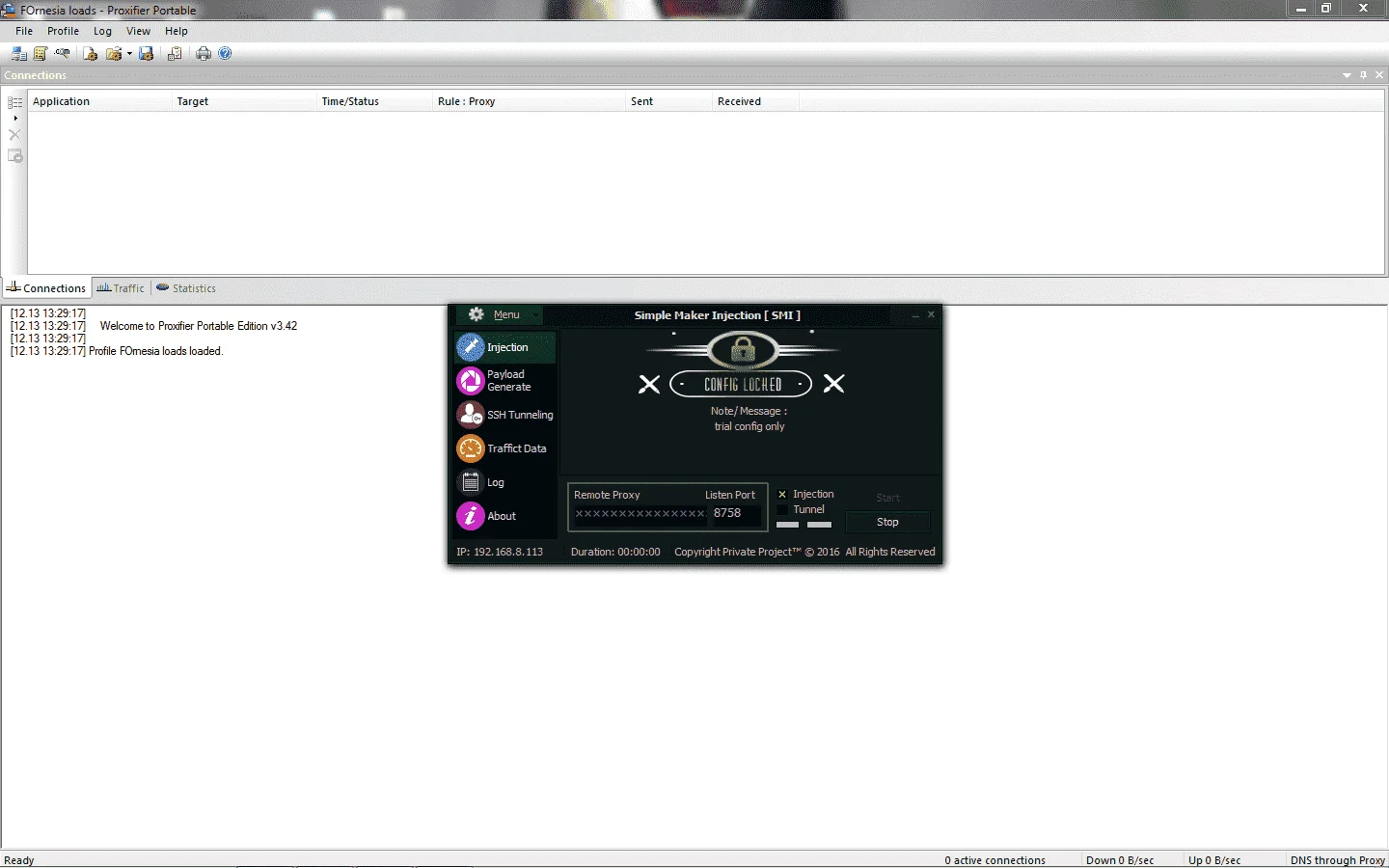Save profile with the floppy-disk icon

(x=147, y=54)
